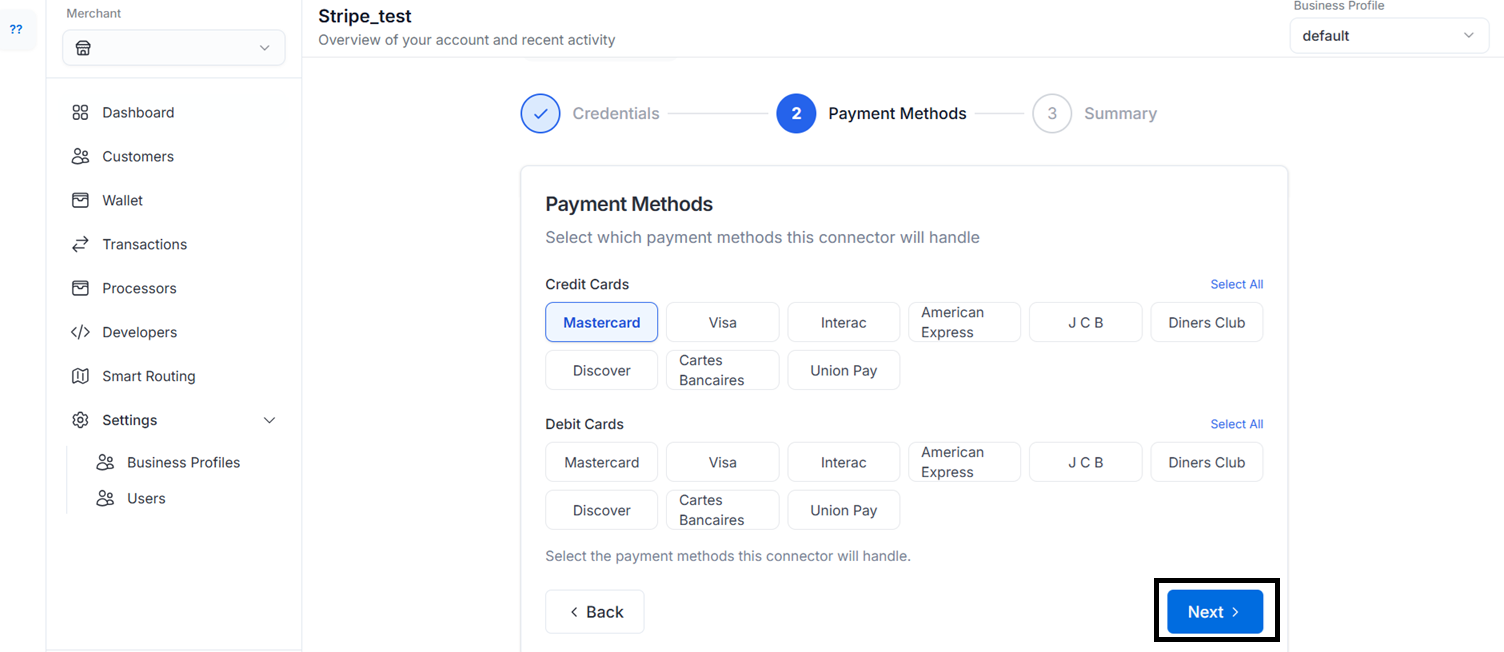
Task: Go back with the Back button
Action: tap(595, 612)
